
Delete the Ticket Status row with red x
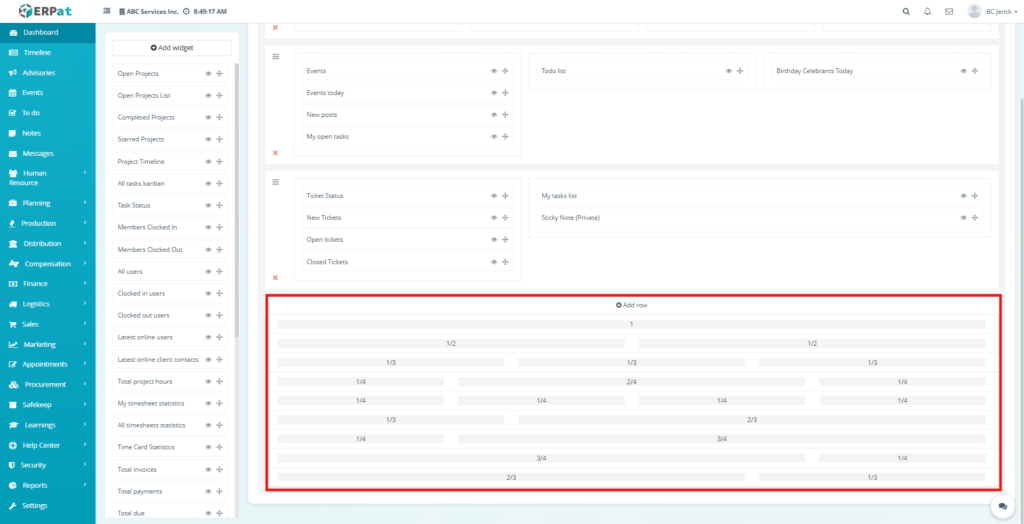click(275, 278)
